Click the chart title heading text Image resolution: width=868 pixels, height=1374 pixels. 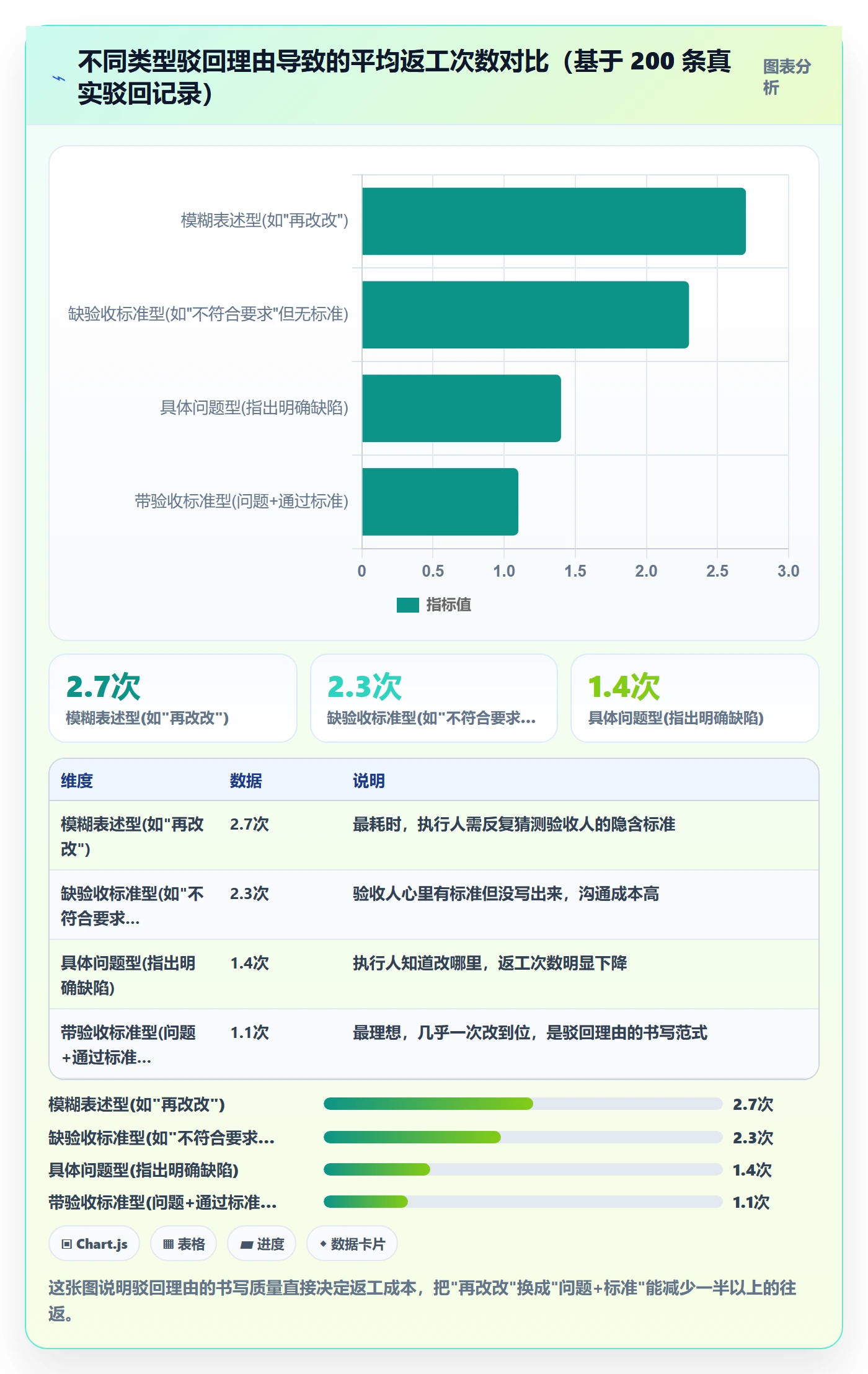click(x=404, y=78)
